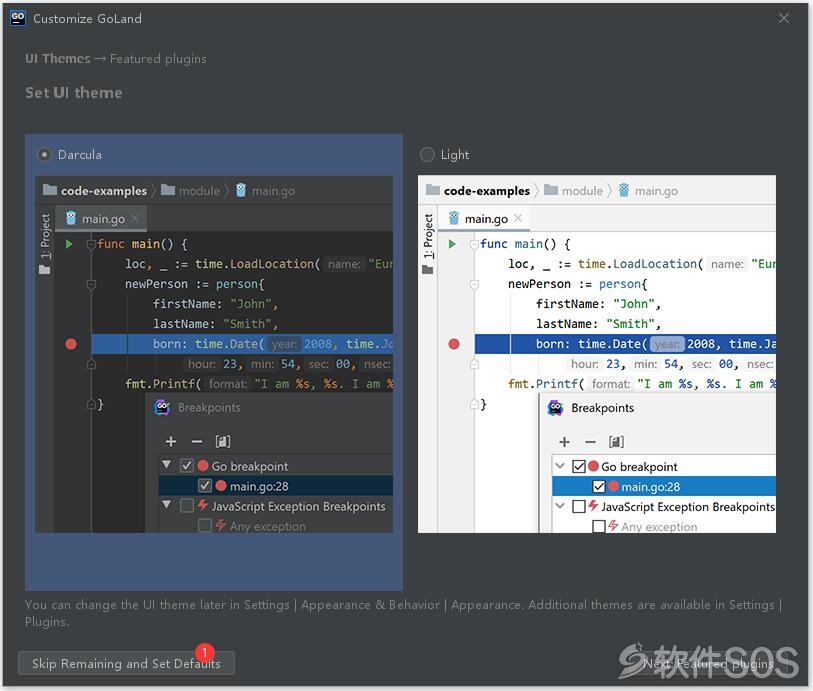Image resolution: width=813 pixels, height=691 pixels.
Task: Toggle Go breakpoint checkbox in Darcula preview
Action: [x=187, y=466]
